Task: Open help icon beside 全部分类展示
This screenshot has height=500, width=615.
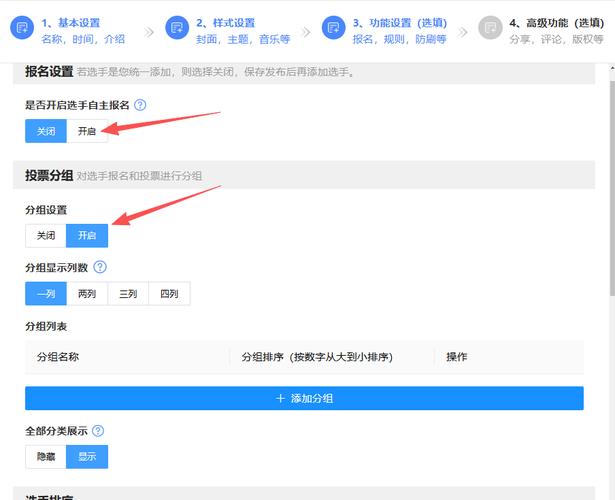Action: (98, 431)
